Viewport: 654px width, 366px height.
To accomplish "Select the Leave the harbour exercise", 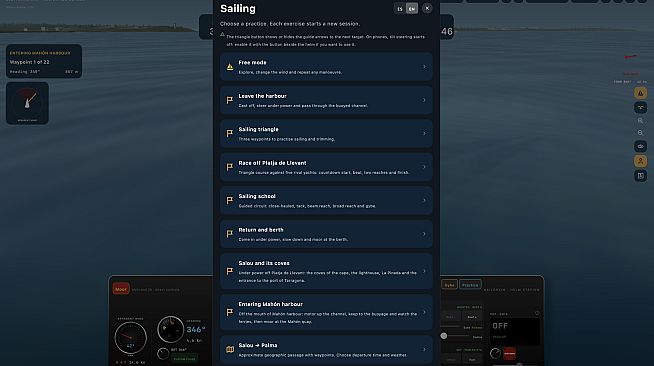I will (326, 100).
